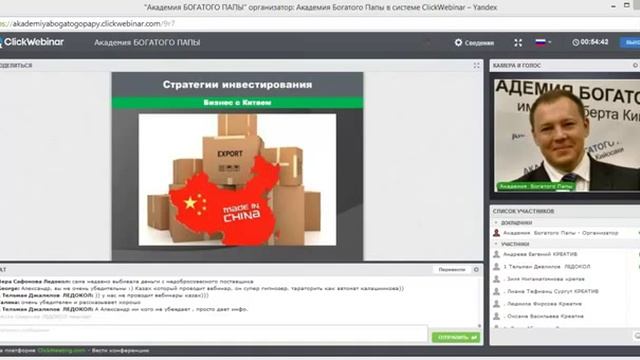The height and width of the screenshot is (360, 640).
Task: Toggle fullscreen from the top bar icon
Action: coord(518,42)
